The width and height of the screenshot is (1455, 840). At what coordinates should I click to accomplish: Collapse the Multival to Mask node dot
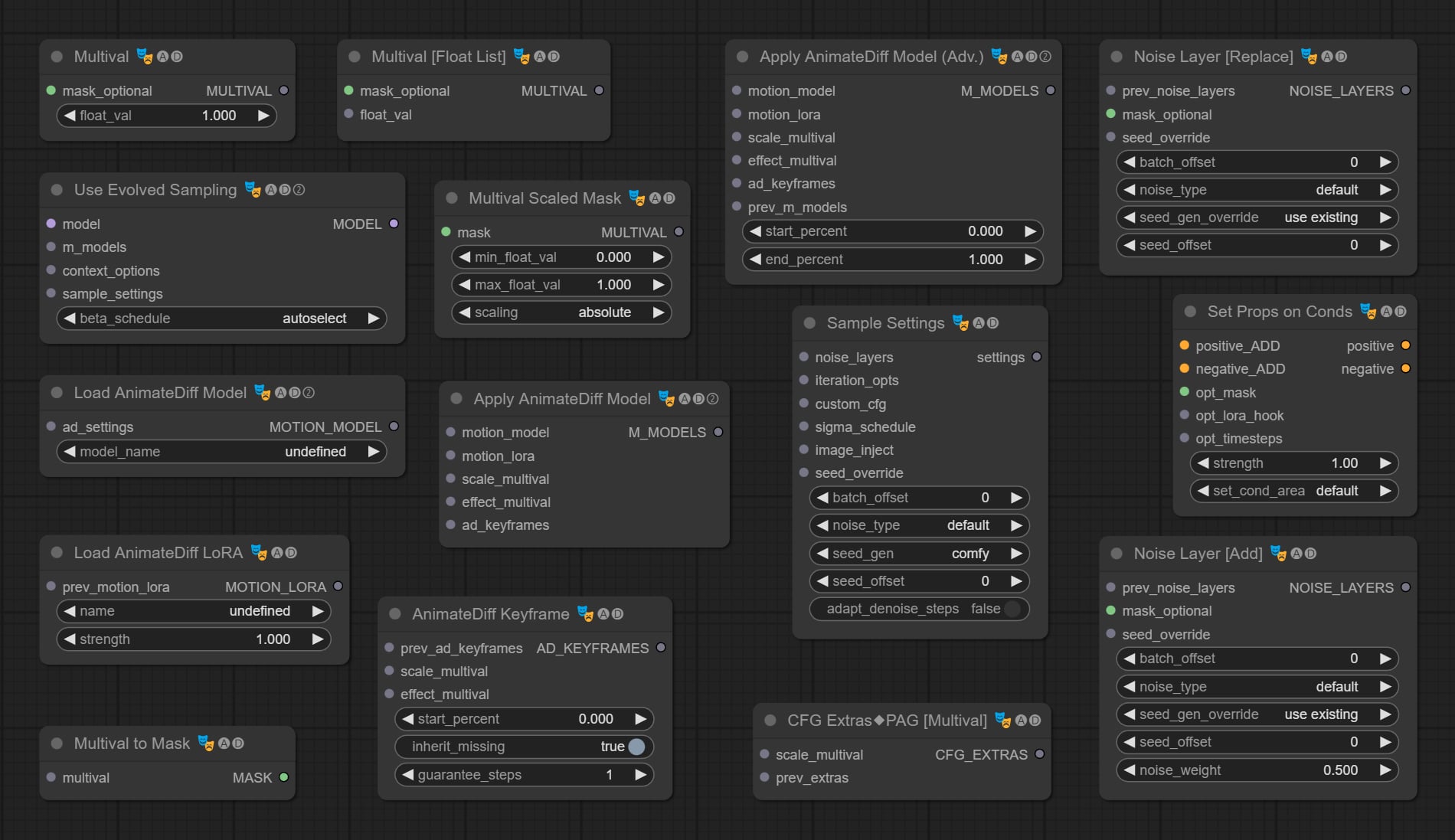(x=57, y=744)
